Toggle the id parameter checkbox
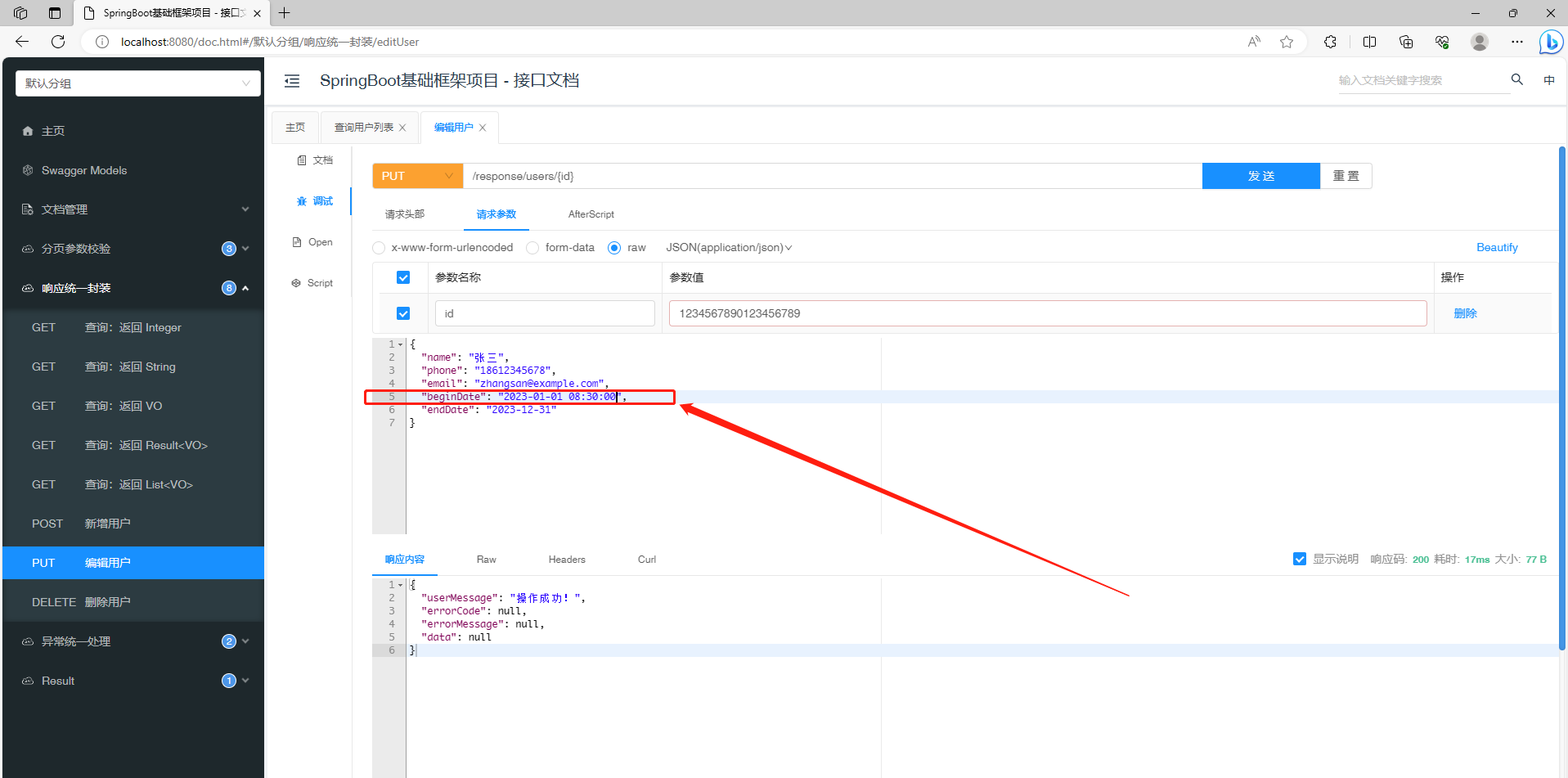Viewport: 1568px width, 778px height. point(403,313)
